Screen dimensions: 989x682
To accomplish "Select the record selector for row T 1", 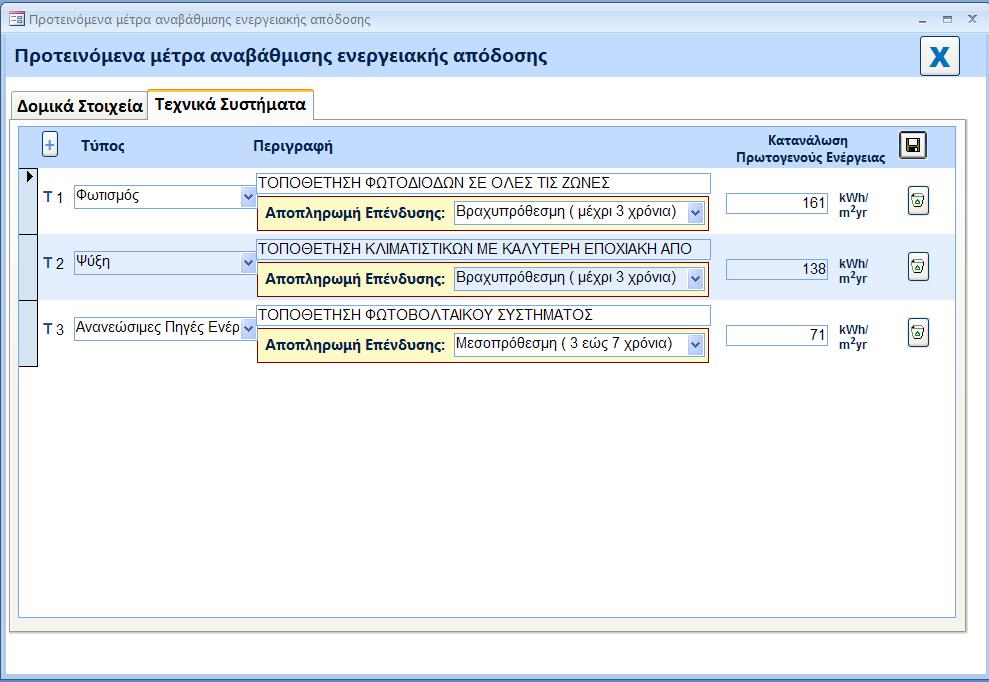I will coord(28,201).
